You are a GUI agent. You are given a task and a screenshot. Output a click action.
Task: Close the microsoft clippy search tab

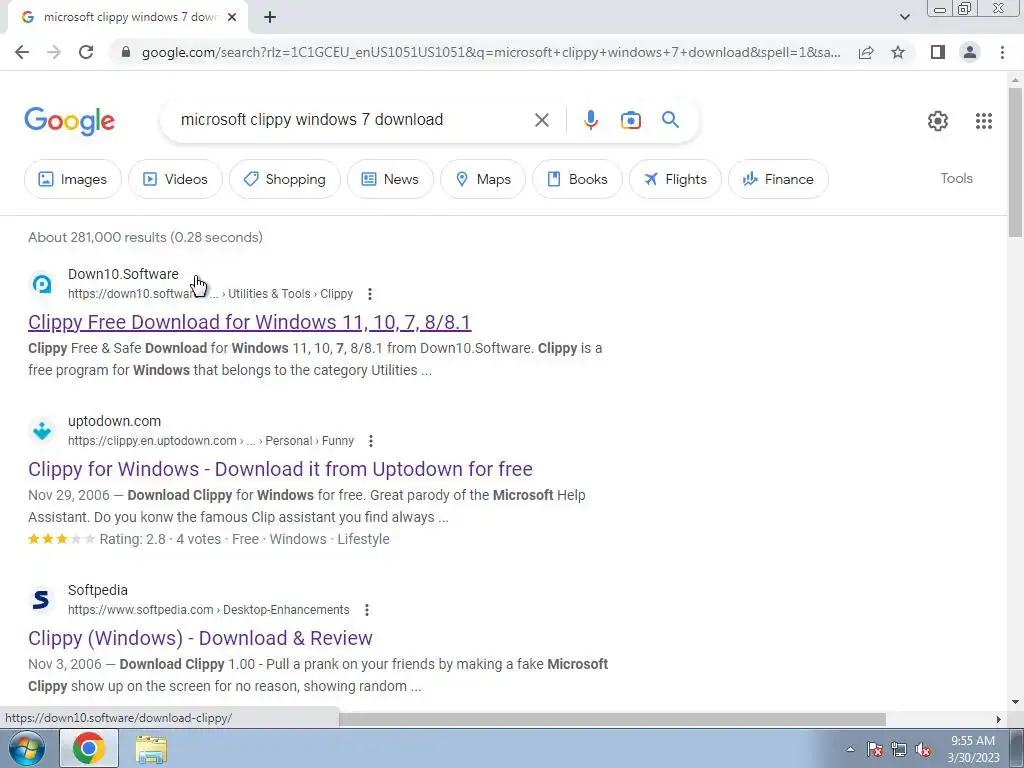tap(232, 17)
